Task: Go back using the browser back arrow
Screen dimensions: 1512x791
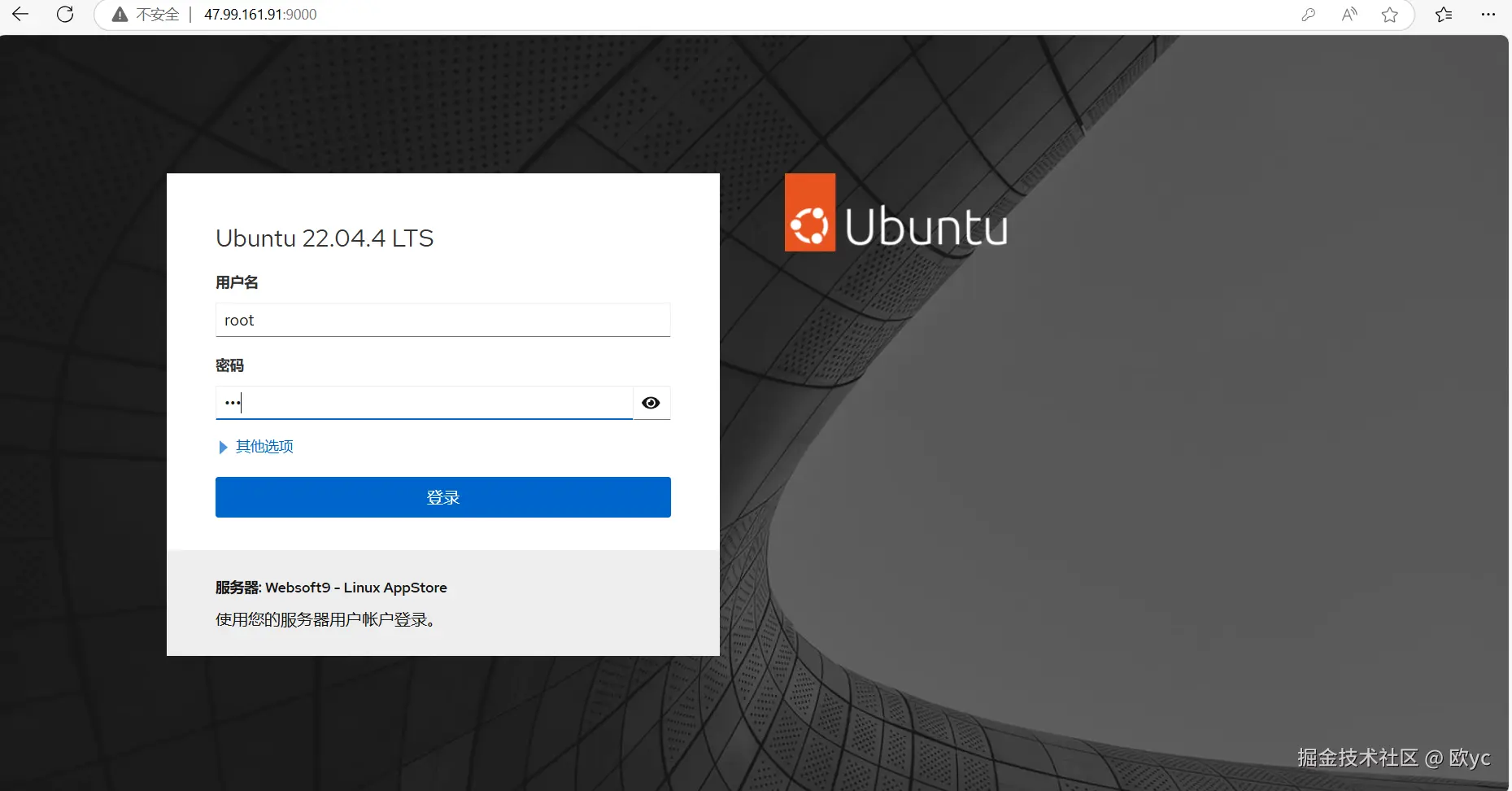Action: pyautogui.click(x=20, y=14)
